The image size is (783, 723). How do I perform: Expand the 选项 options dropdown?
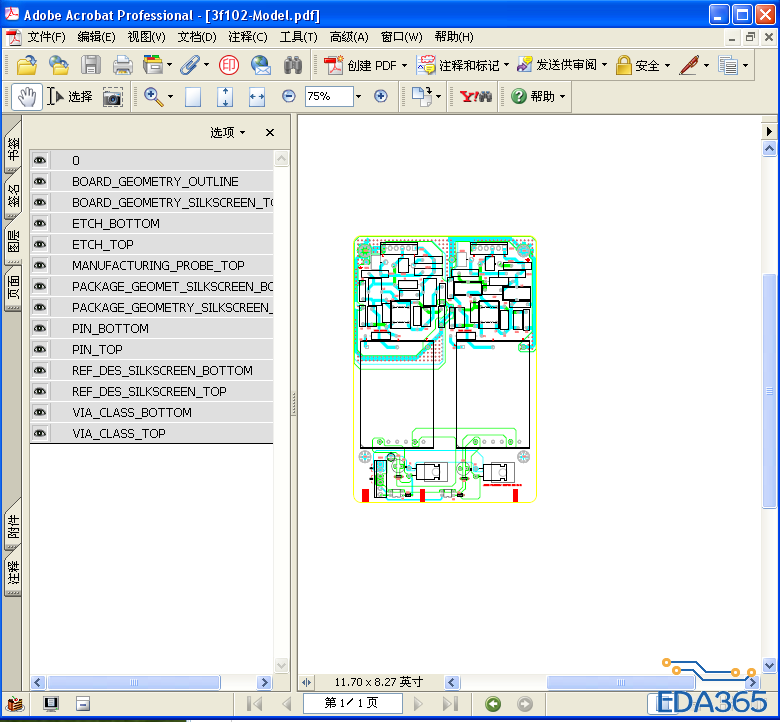tap(228, 133)
